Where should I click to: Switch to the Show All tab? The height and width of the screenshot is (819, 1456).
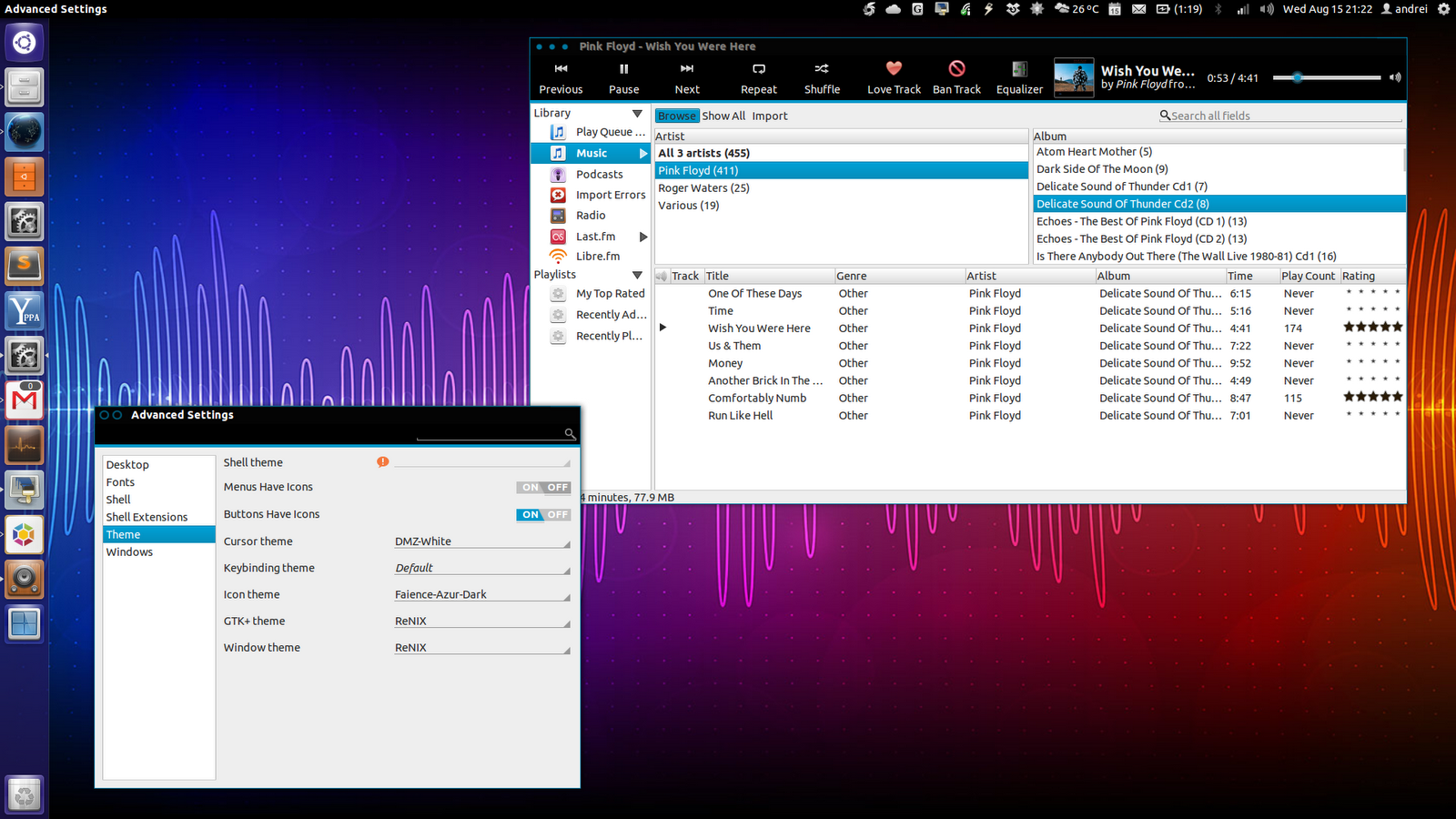[723, 116]
